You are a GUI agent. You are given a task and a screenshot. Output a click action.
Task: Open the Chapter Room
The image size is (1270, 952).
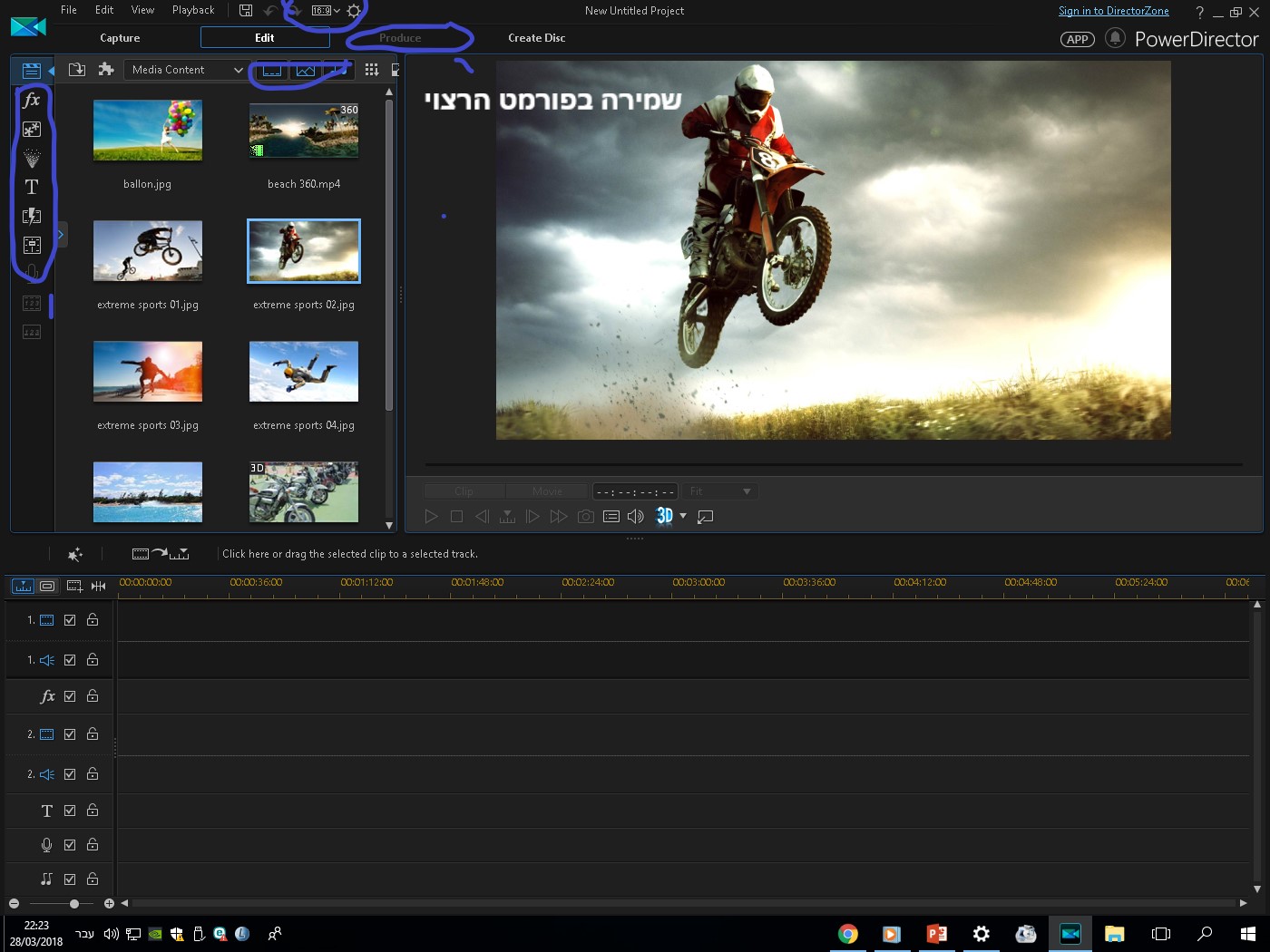(32, 303)
